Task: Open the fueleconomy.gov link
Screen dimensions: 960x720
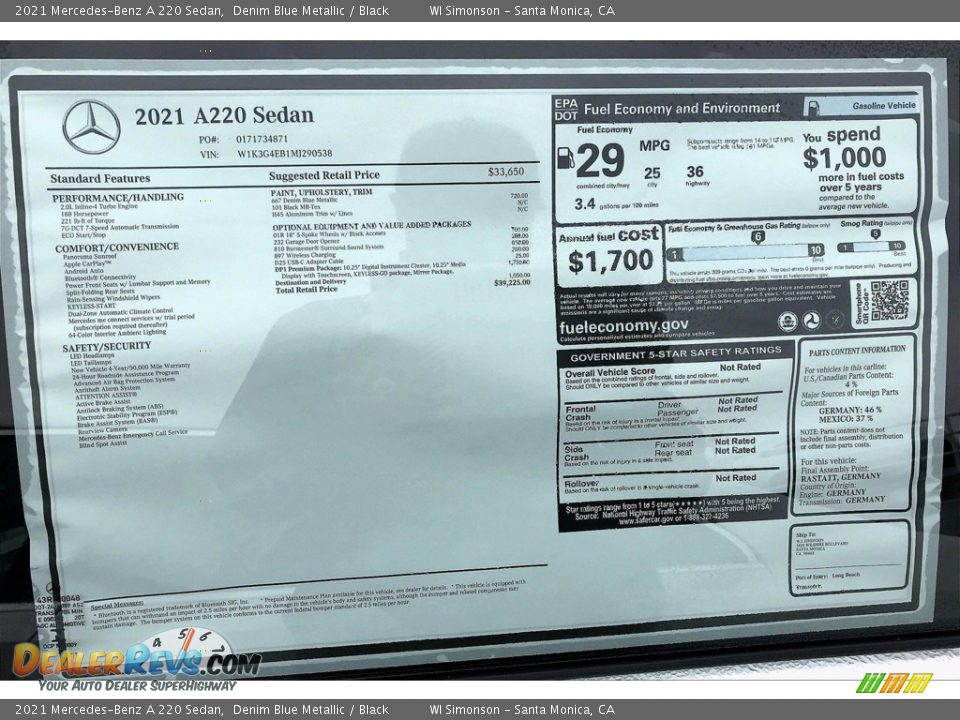Action: pos(623,326)
